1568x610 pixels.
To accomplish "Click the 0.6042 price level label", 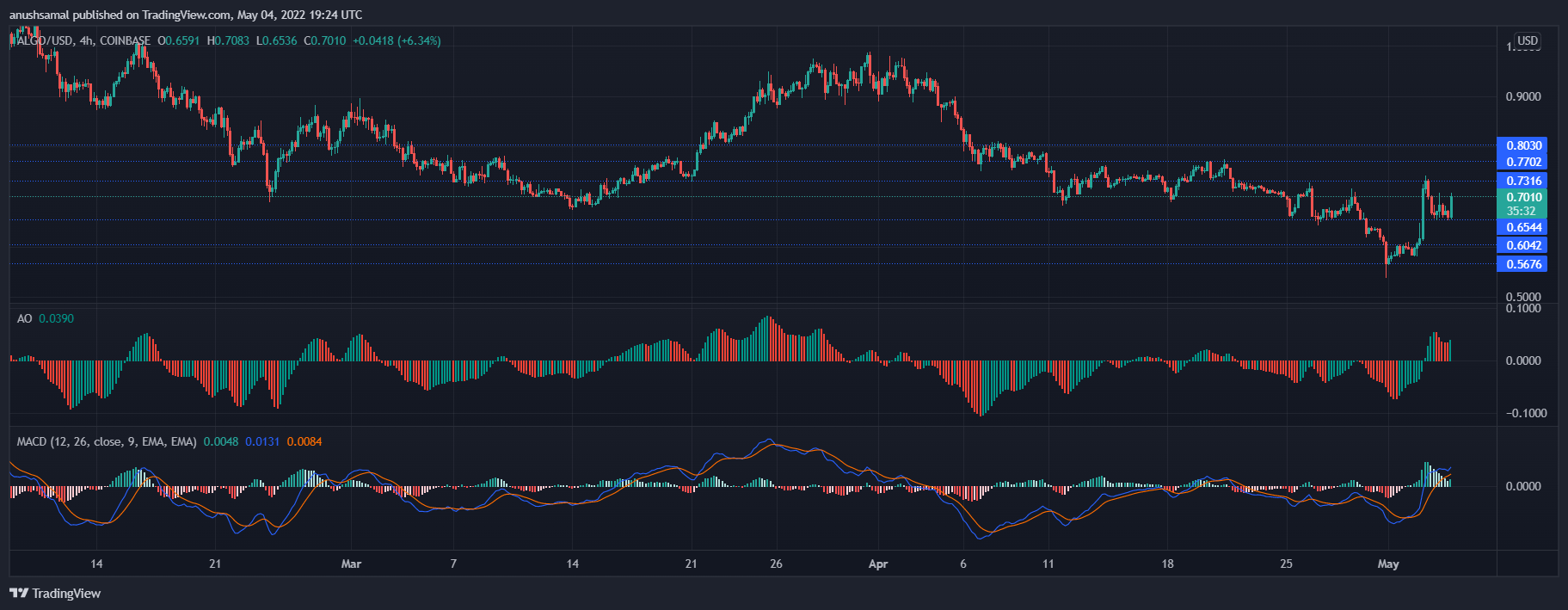I will tap(1522, 245).
